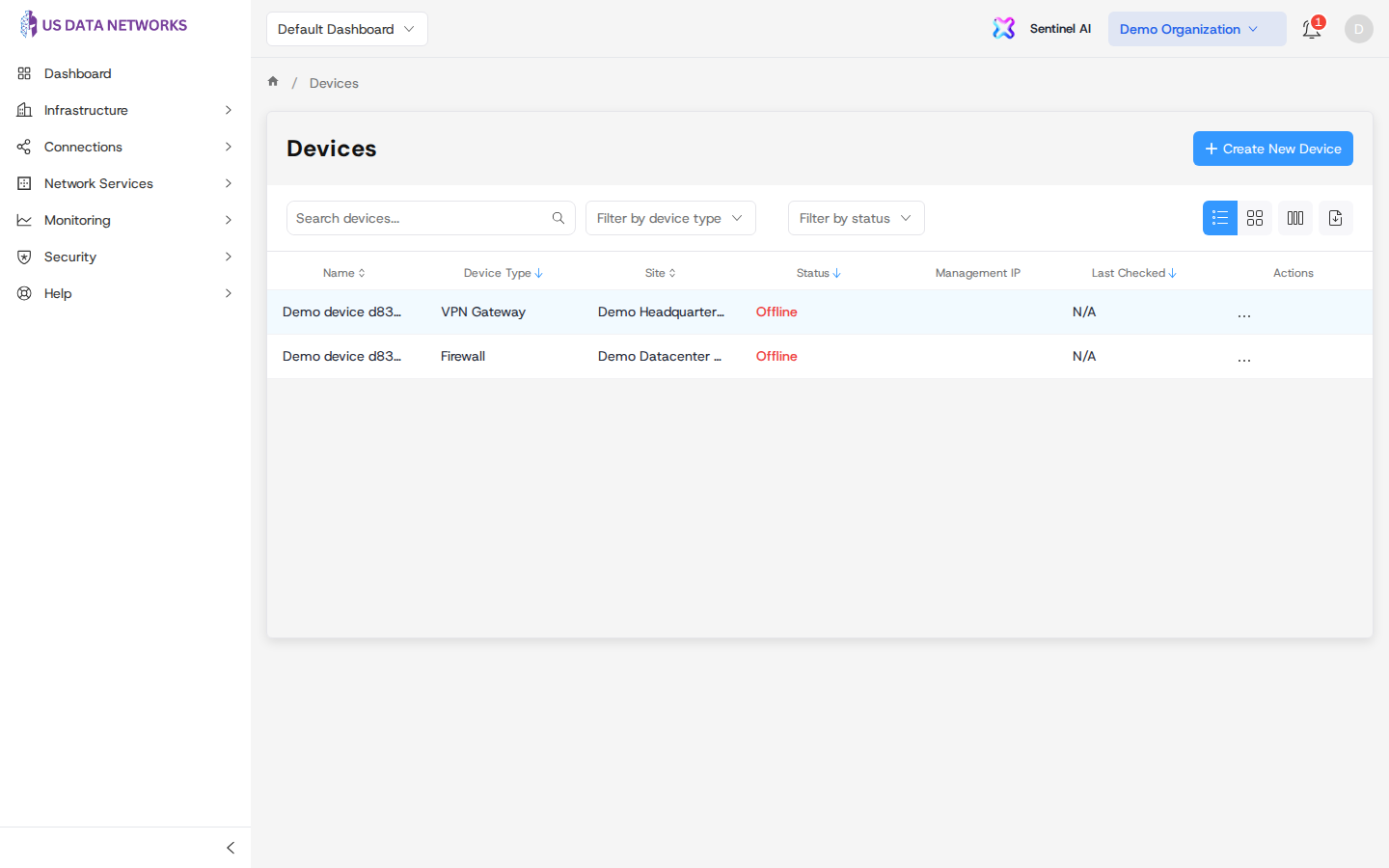Focus the Search devices field
The width and height of the screenshot is (1389, 868).
[431, 218]
